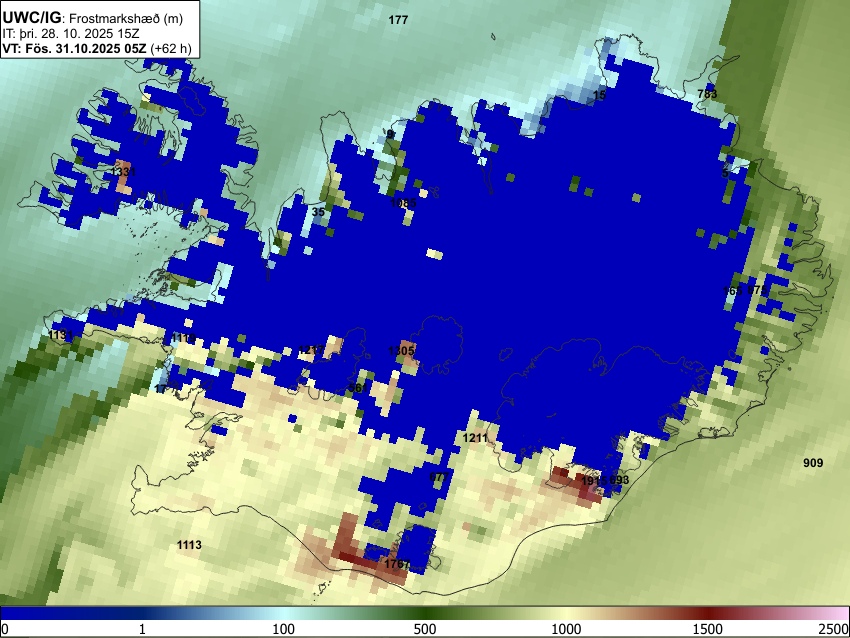
Task: Click the dark red 1500 region of the legend
Action: (708, 613)
